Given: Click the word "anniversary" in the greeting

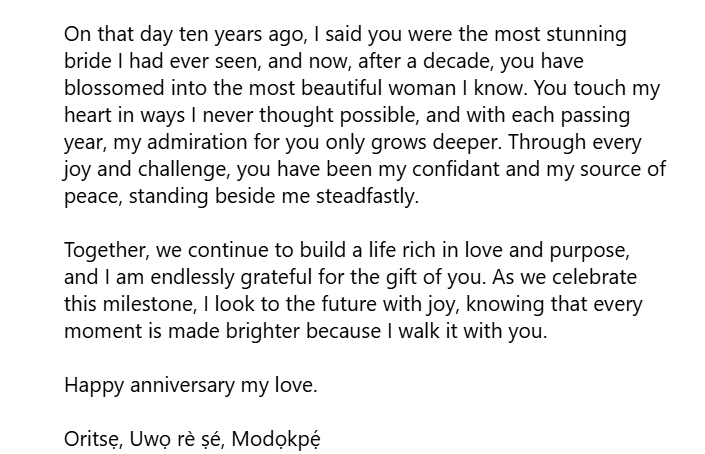Looking at the screenshot, I should (184, 385).
